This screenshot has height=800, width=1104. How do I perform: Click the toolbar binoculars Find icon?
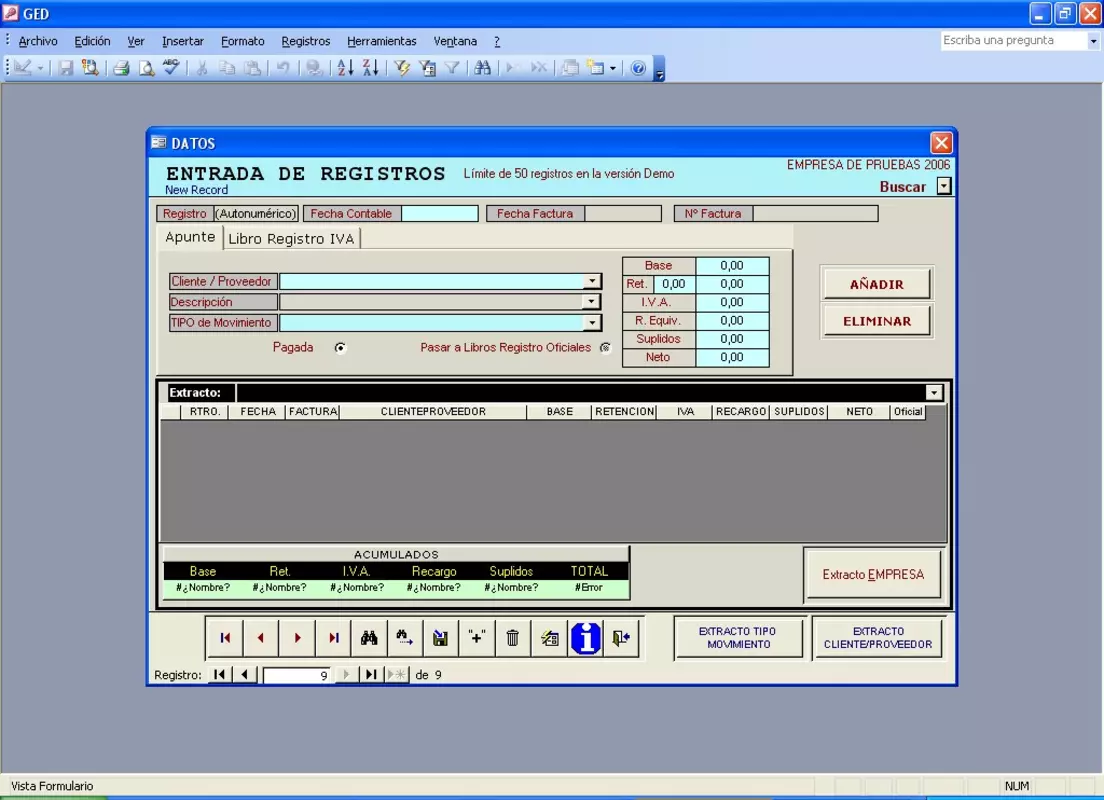tap(482, 68)
